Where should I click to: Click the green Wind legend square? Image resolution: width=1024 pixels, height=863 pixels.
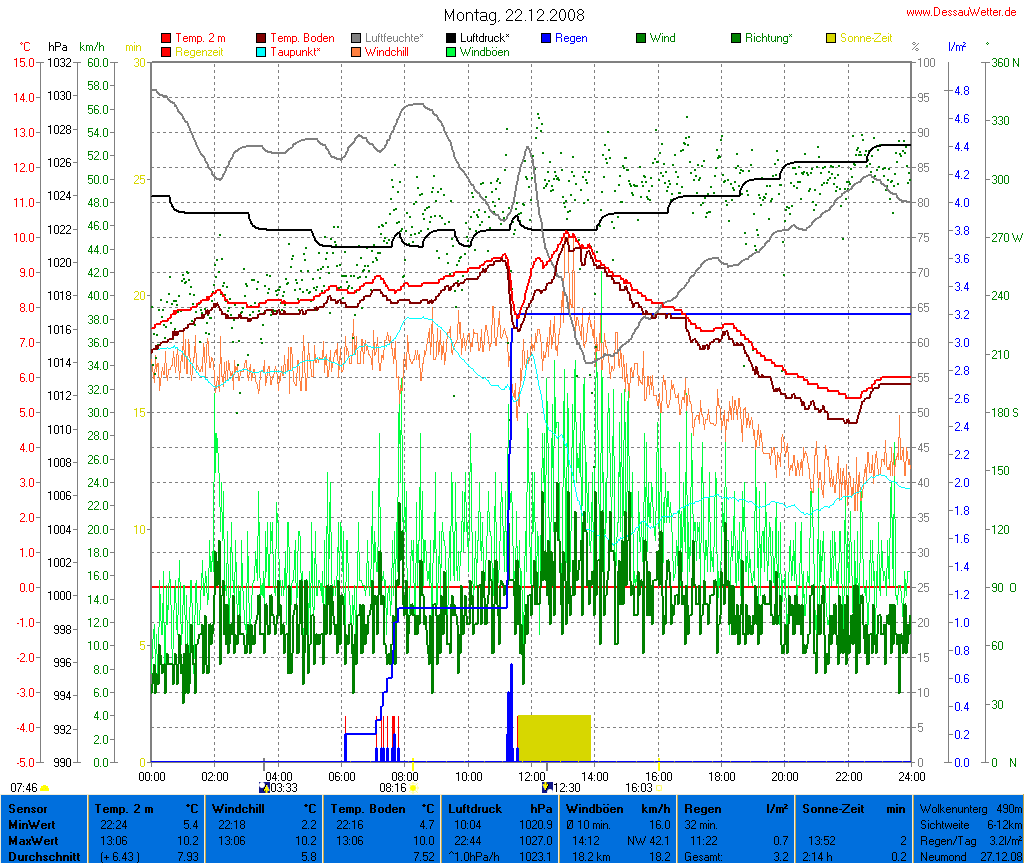641,38
